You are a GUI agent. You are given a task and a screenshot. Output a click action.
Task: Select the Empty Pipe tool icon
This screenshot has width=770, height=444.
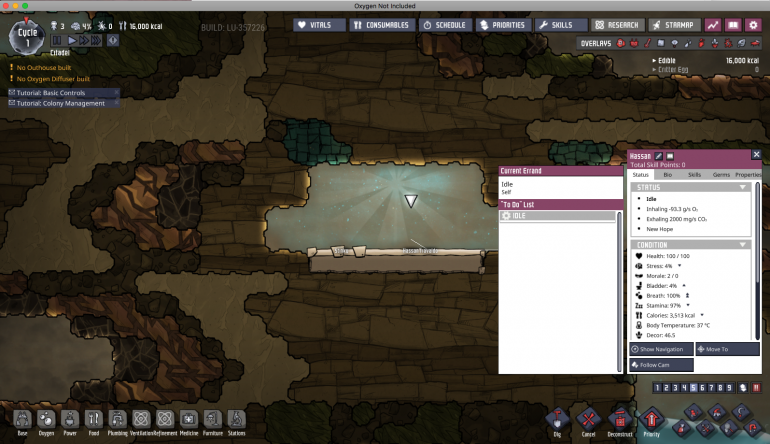tap(753, 428)
